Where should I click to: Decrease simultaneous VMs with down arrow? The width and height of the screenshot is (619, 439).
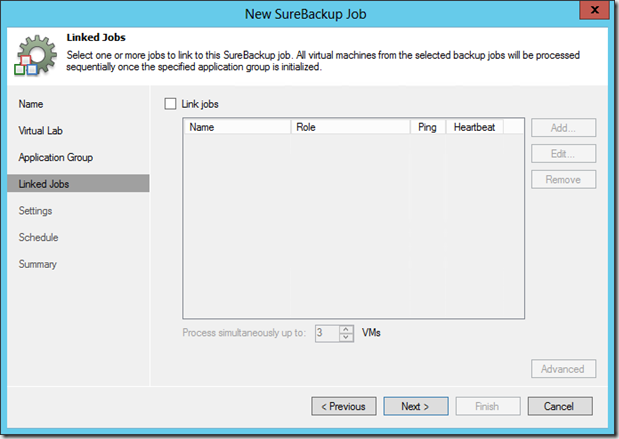tap(346, 338)
